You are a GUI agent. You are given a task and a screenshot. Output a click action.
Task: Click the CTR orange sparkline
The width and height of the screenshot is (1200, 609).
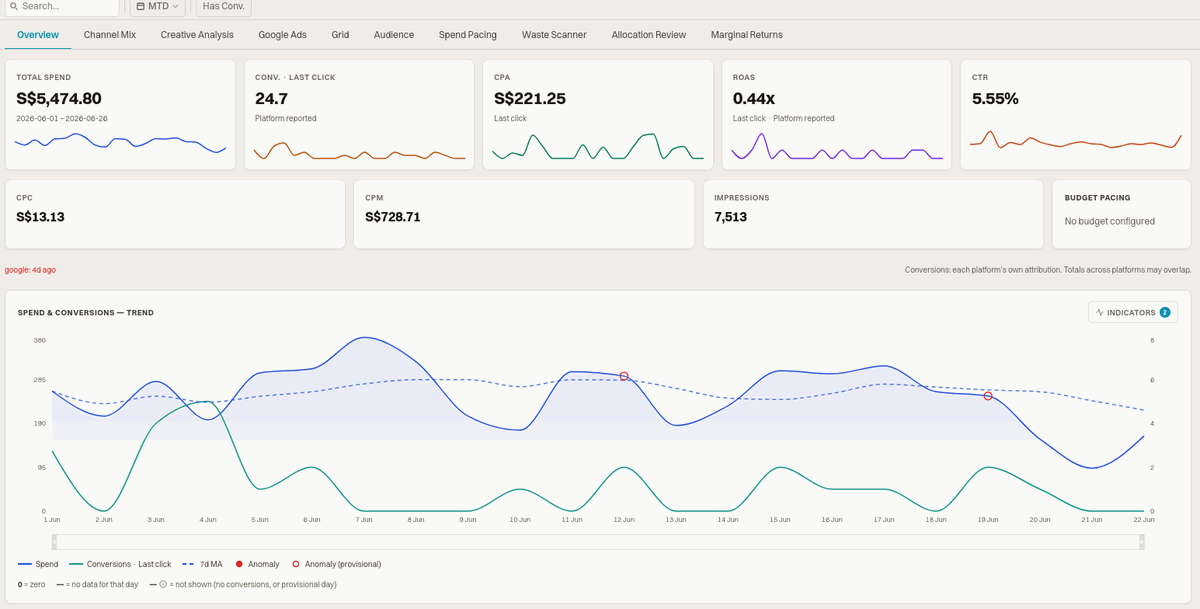pos(1076,140)
